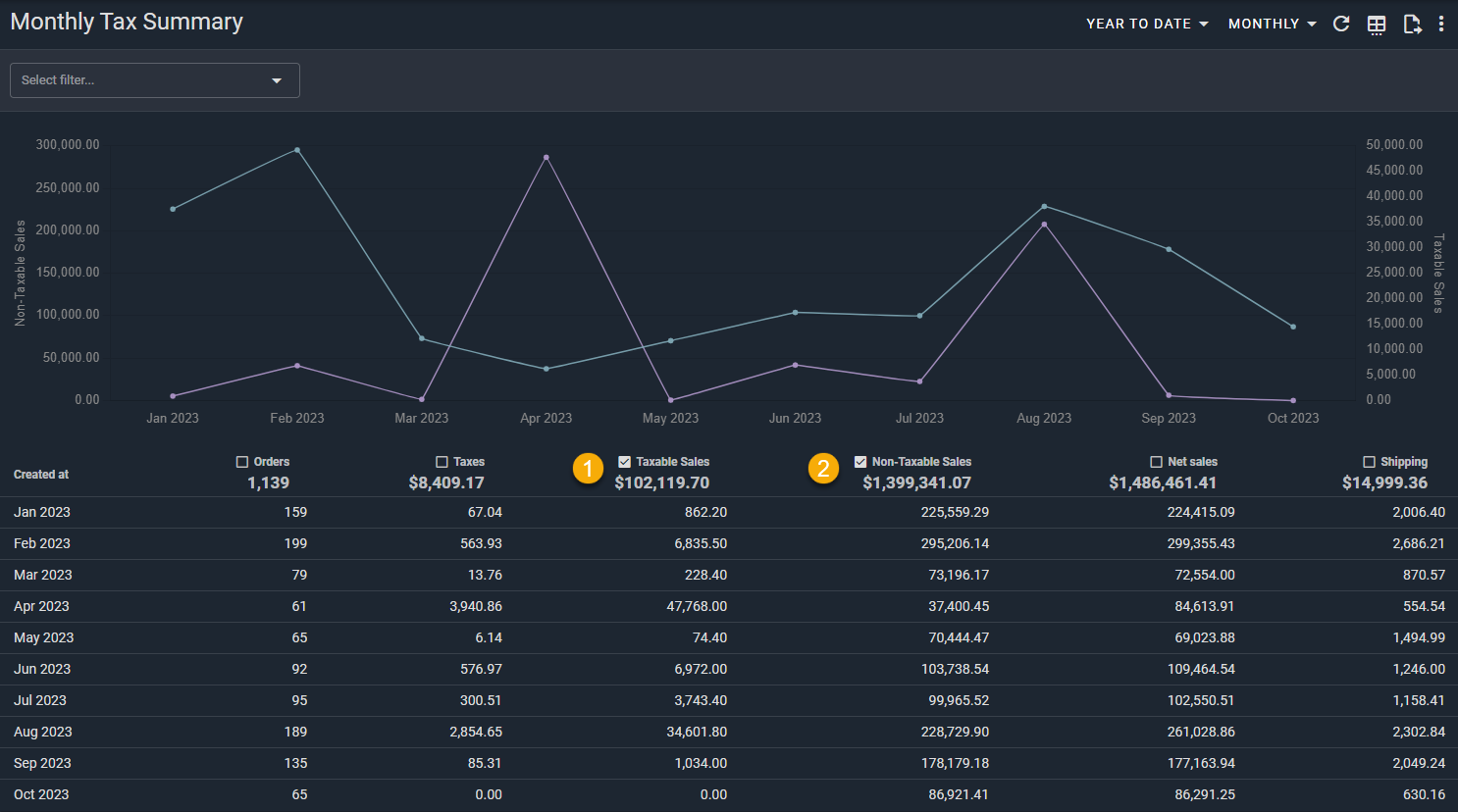The height and width of the screenshot is (812, 1458).
Task: Click the orange badge numbered 2
Action: click(x=823, y=469)
